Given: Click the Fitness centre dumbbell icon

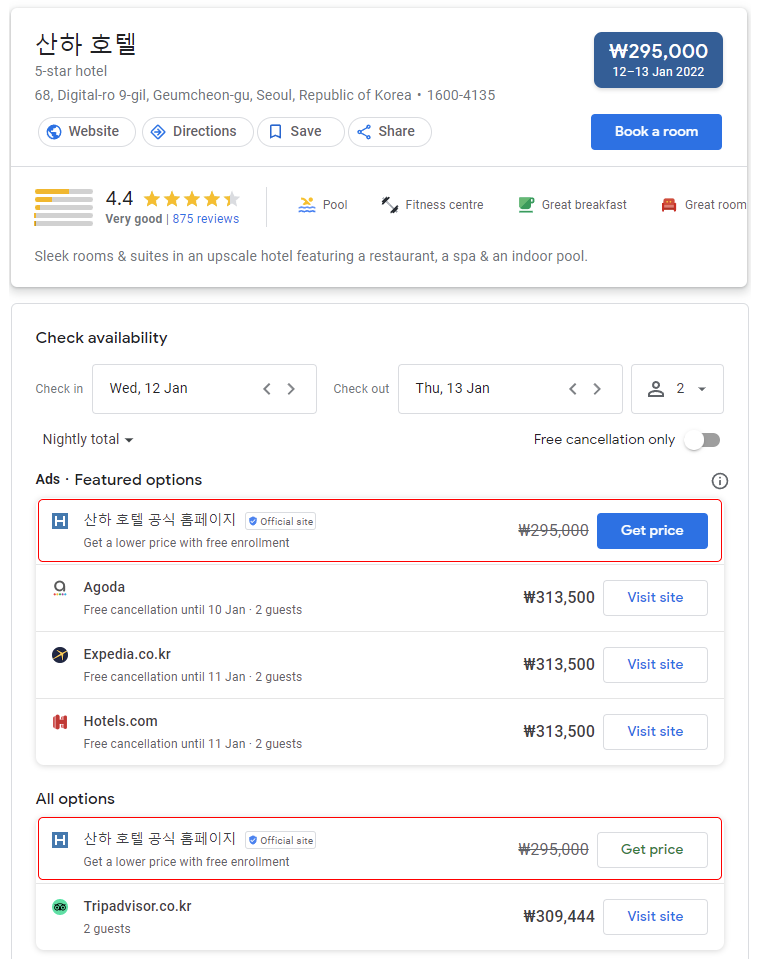Looking at the screenshot, I should tap(390, 205).
